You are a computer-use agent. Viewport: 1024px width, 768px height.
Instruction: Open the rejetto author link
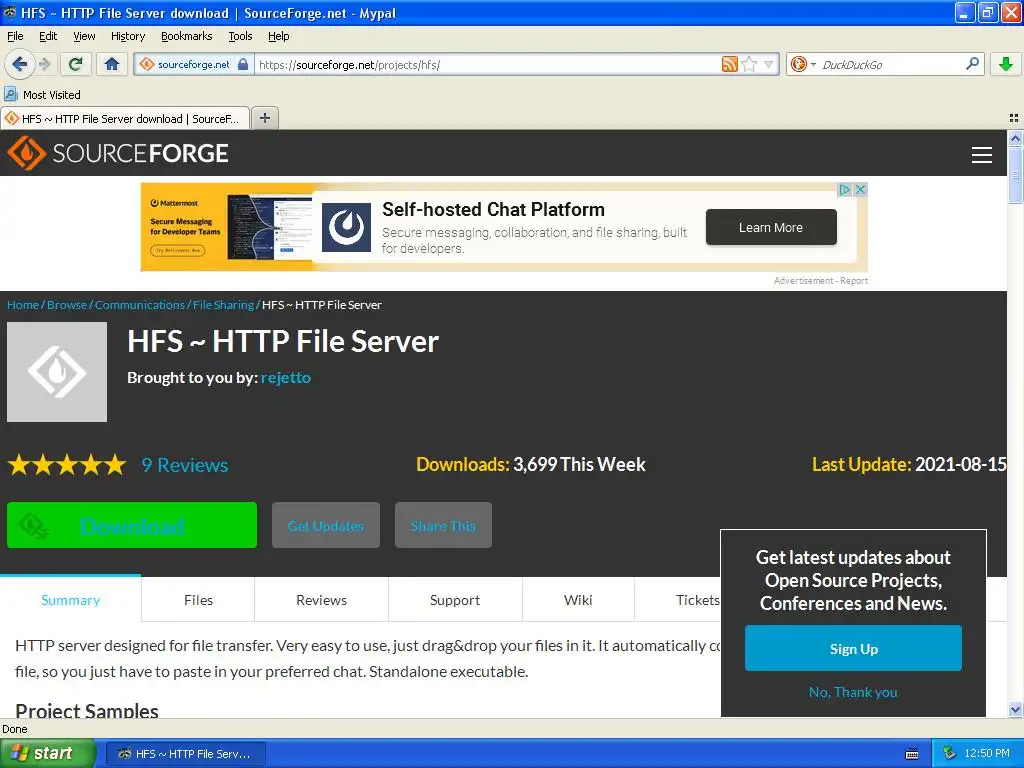pyautogui.click(x=285, y=377)
